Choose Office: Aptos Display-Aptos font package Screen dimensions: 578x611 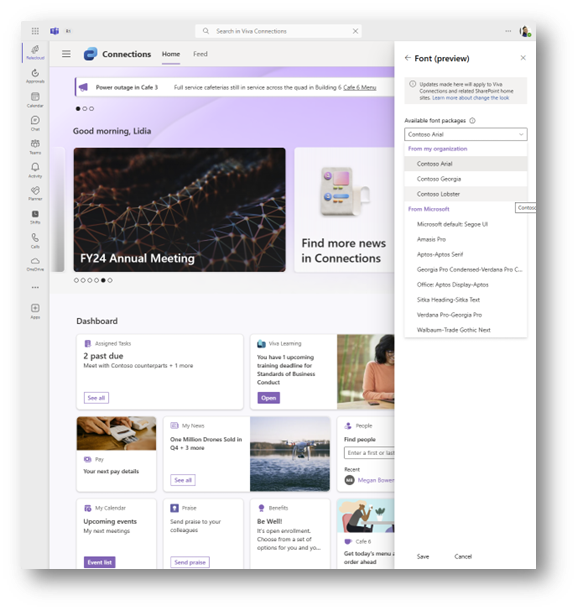pyautogui.click(x=466, y=284)
